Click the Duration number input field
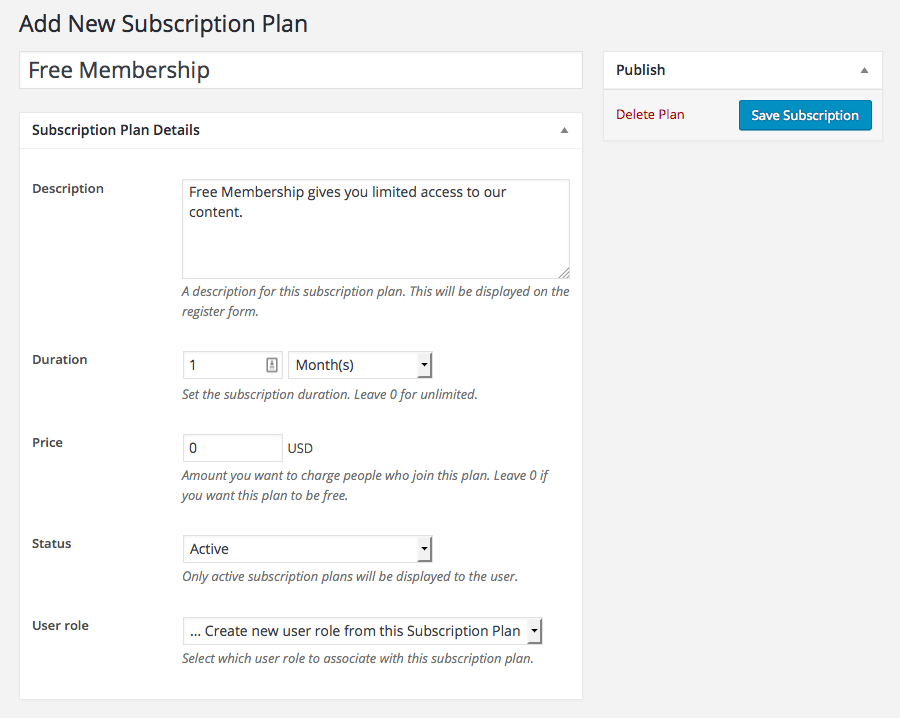The height and width of the screenshot is (718, 900). click(225, 365)
